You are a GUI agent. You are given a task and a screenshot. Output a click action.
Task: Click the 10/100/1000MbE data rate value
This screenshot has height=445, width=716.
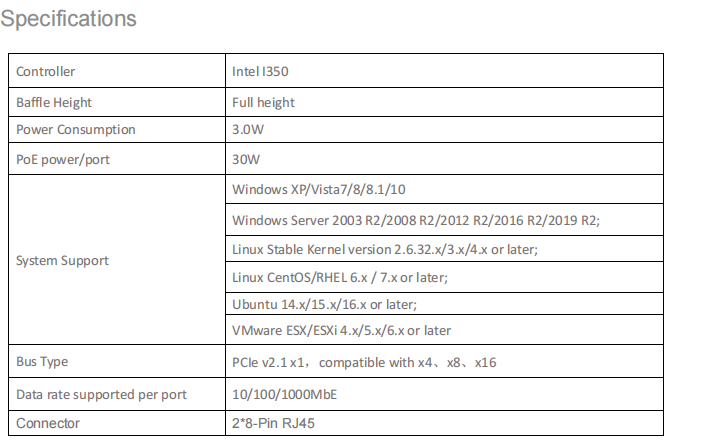285,395
